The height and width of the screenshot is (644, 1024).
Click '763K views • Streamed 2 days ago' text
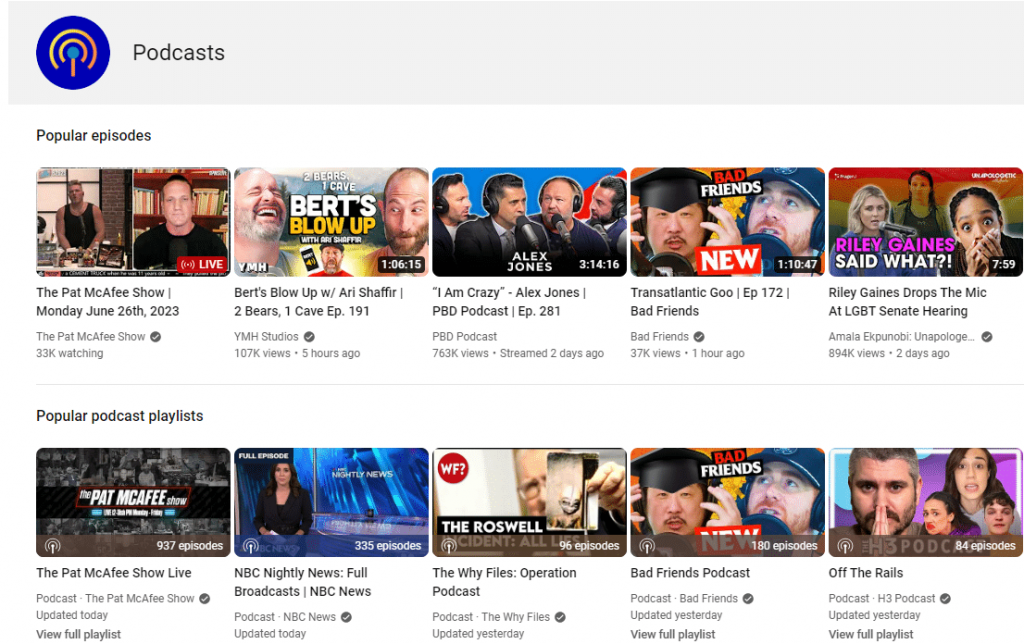click(x=518, y=353)
